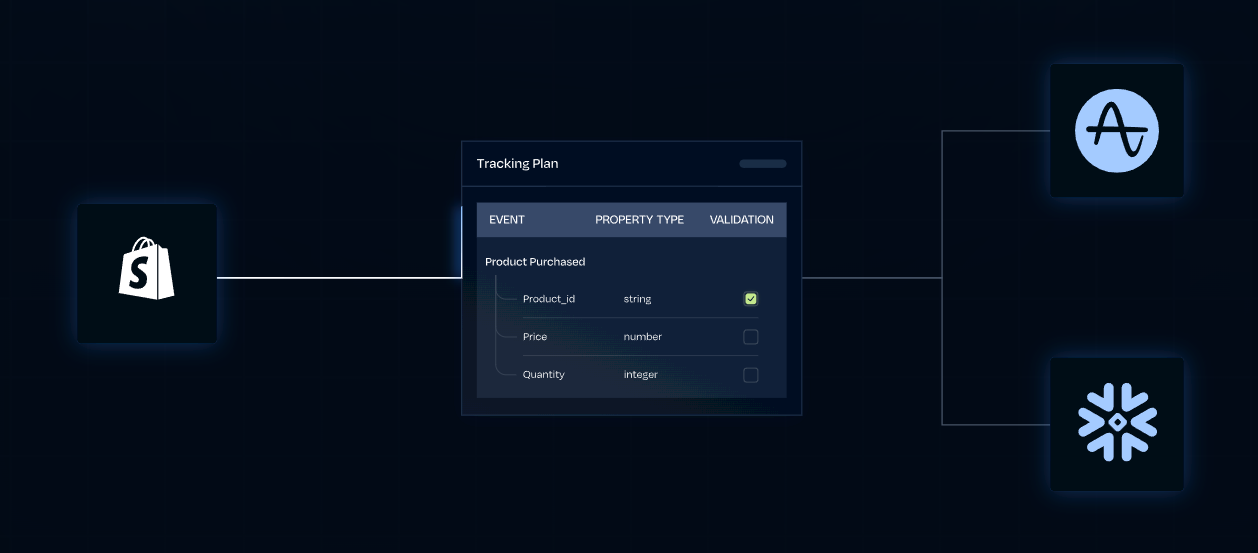Click the string type value
Viewport: 1258px width, 553px height.
pyautogui.click(x=638, y=299)
